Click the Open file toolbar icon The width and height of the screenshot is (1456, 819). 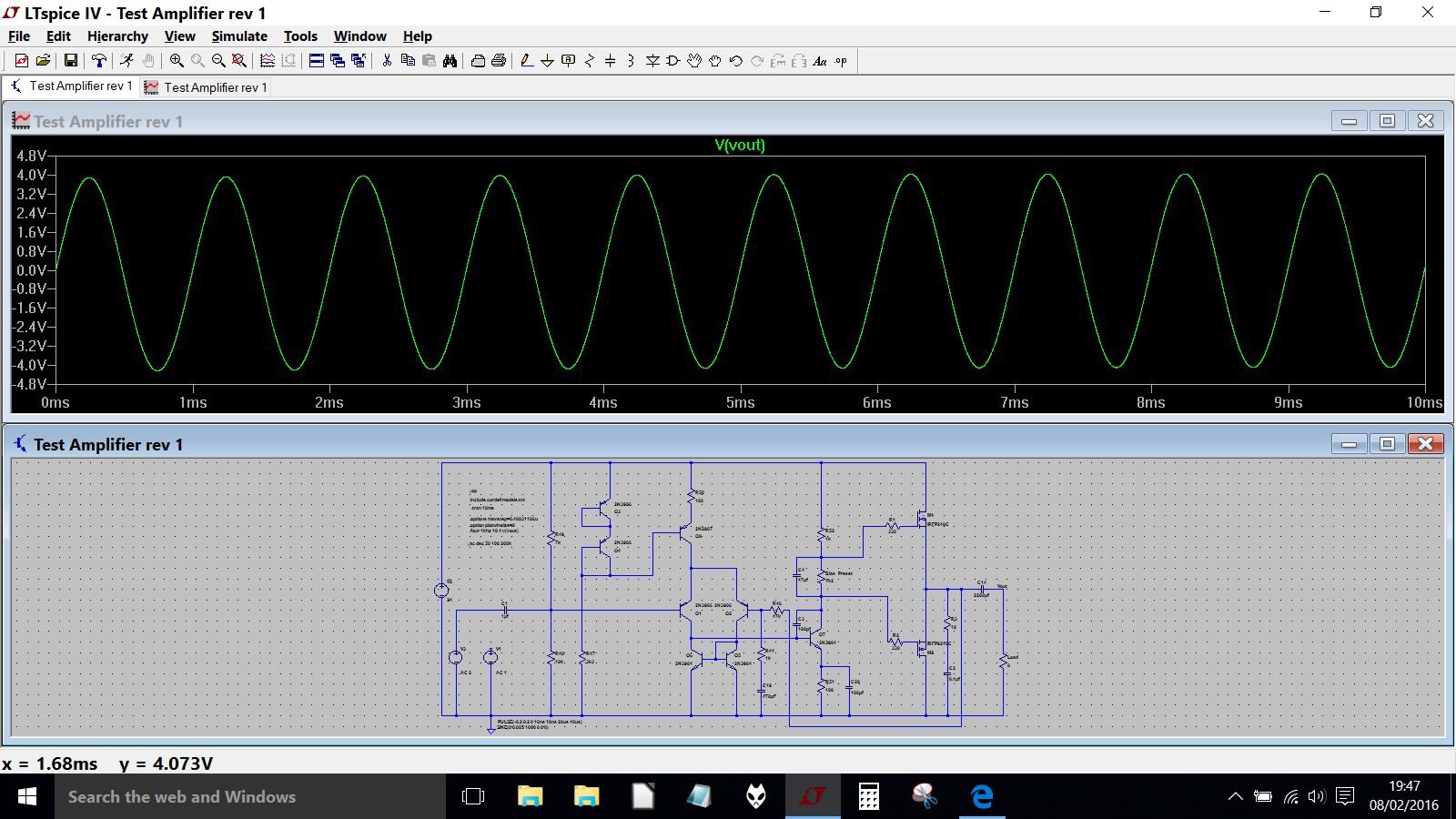pyautogui.click(x=43, y=61)
